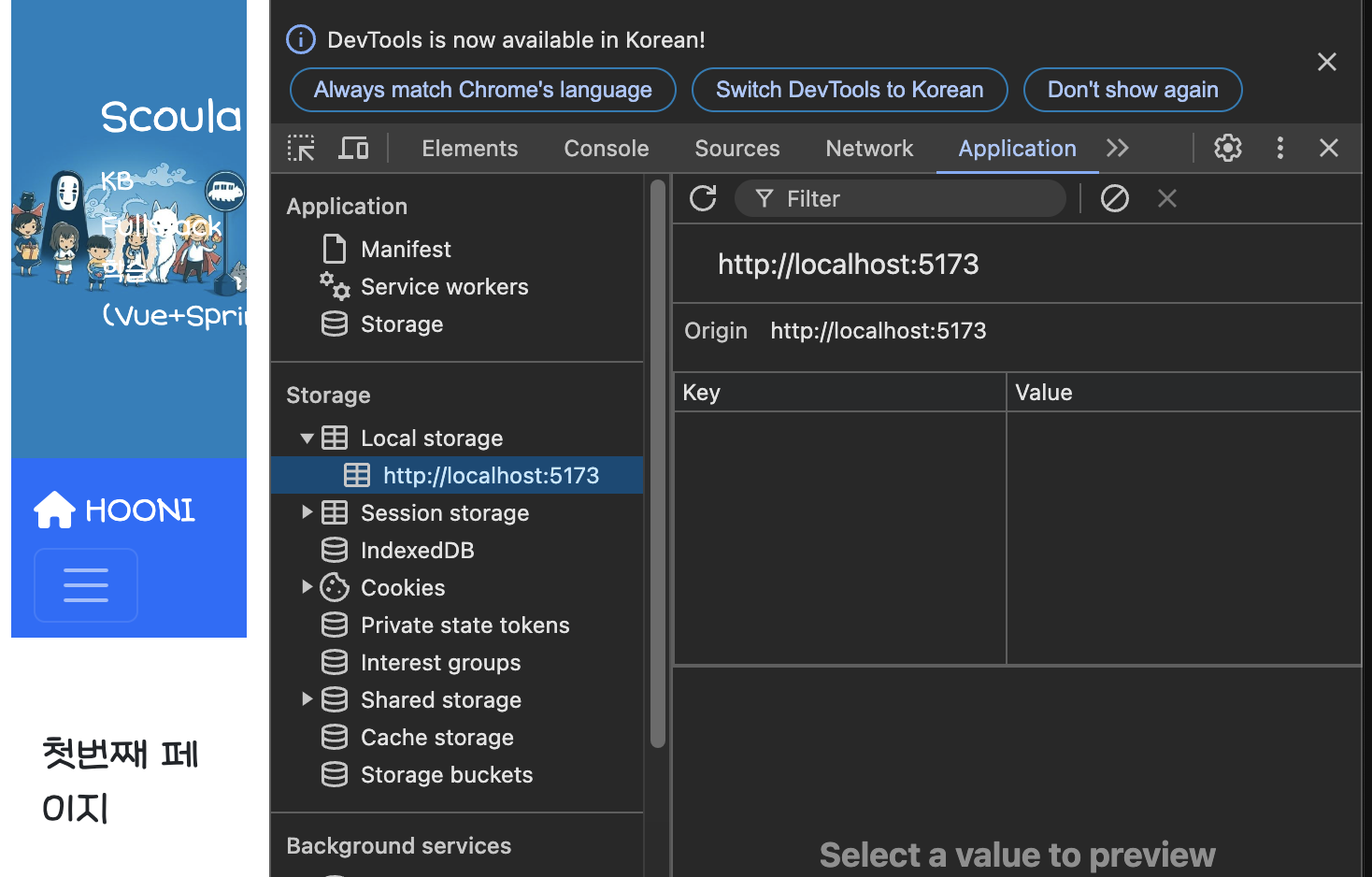Open the DevTools three-dot menu

(x=1279, y=148)
